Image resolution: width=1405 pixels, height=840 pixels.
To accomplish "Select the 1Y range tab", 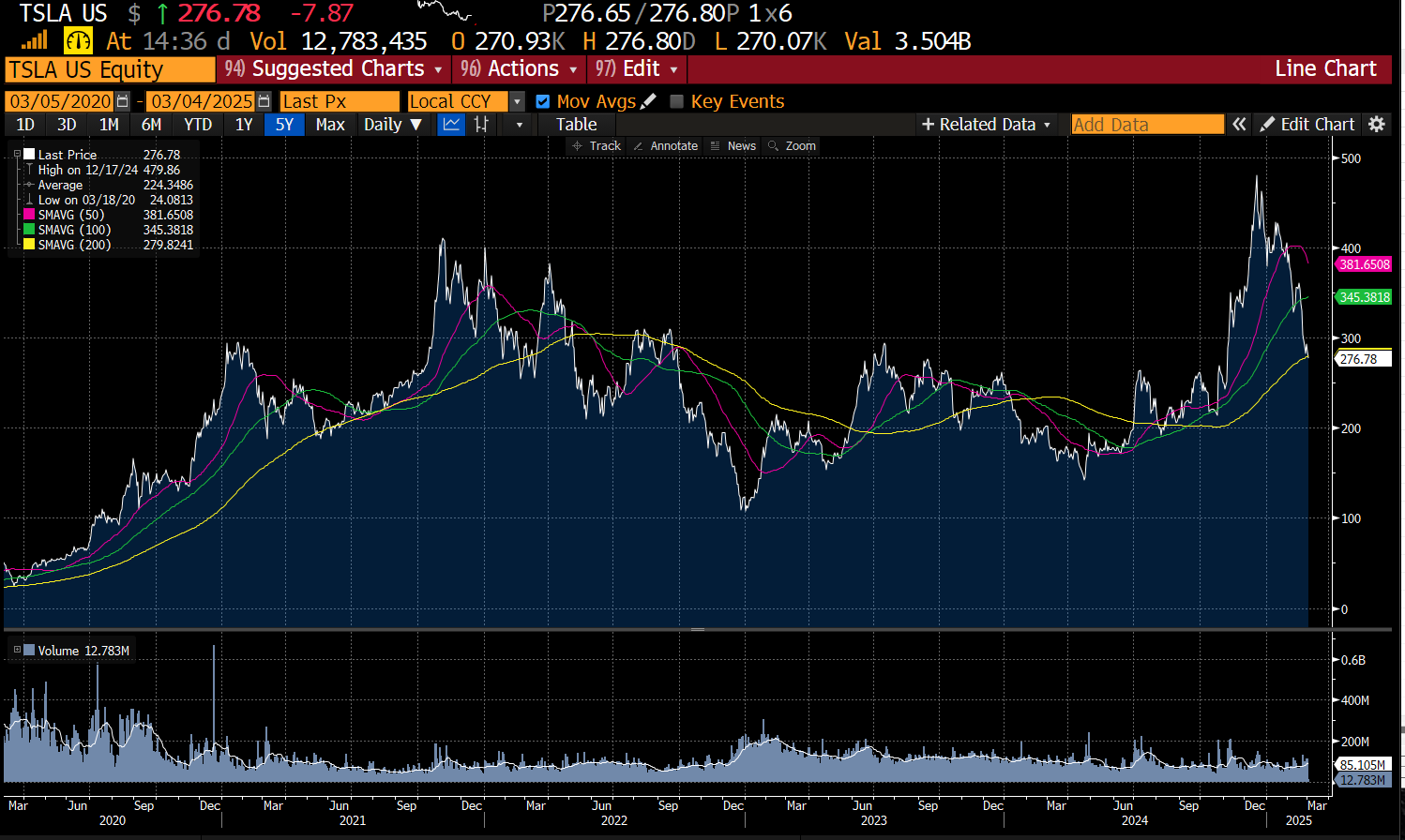I will tap(244, 124).
